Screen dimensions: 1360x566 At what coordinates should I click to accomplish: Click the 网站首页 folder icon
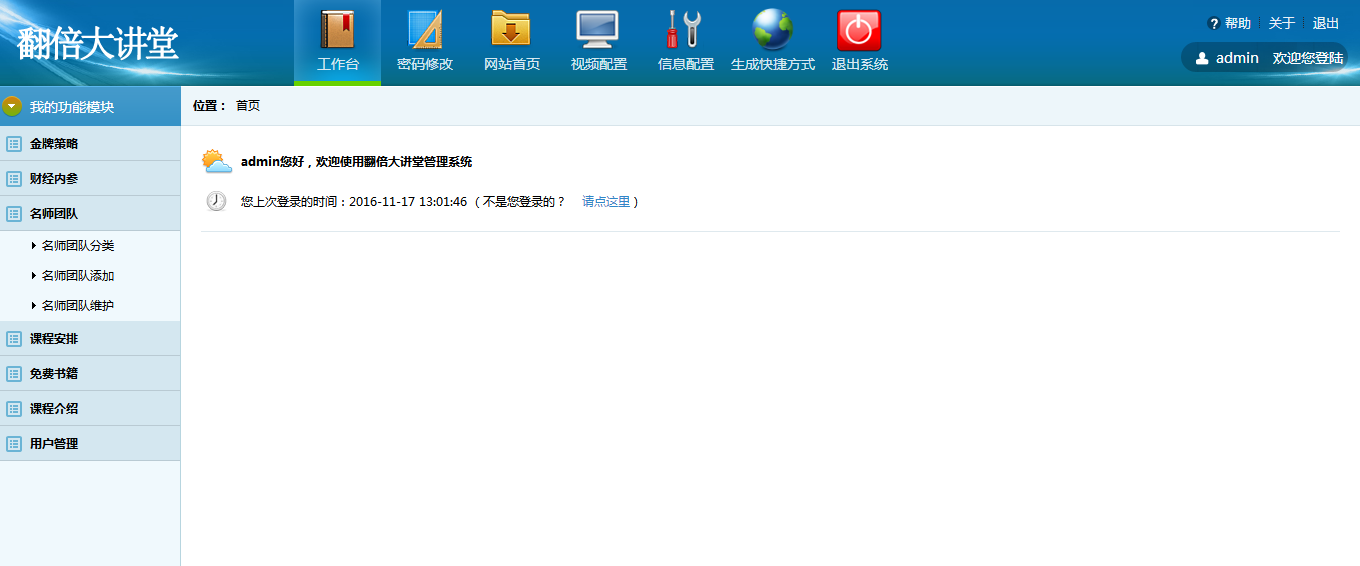[x=511, y=29]
